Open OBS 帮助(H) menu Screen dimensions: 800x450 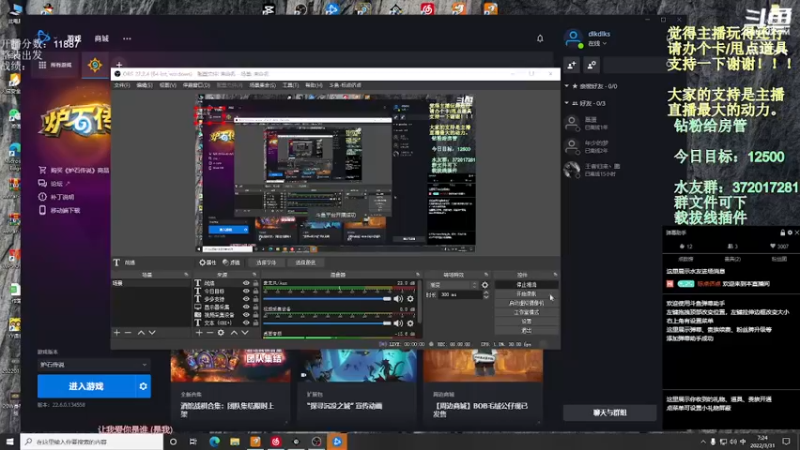[314, 85]
